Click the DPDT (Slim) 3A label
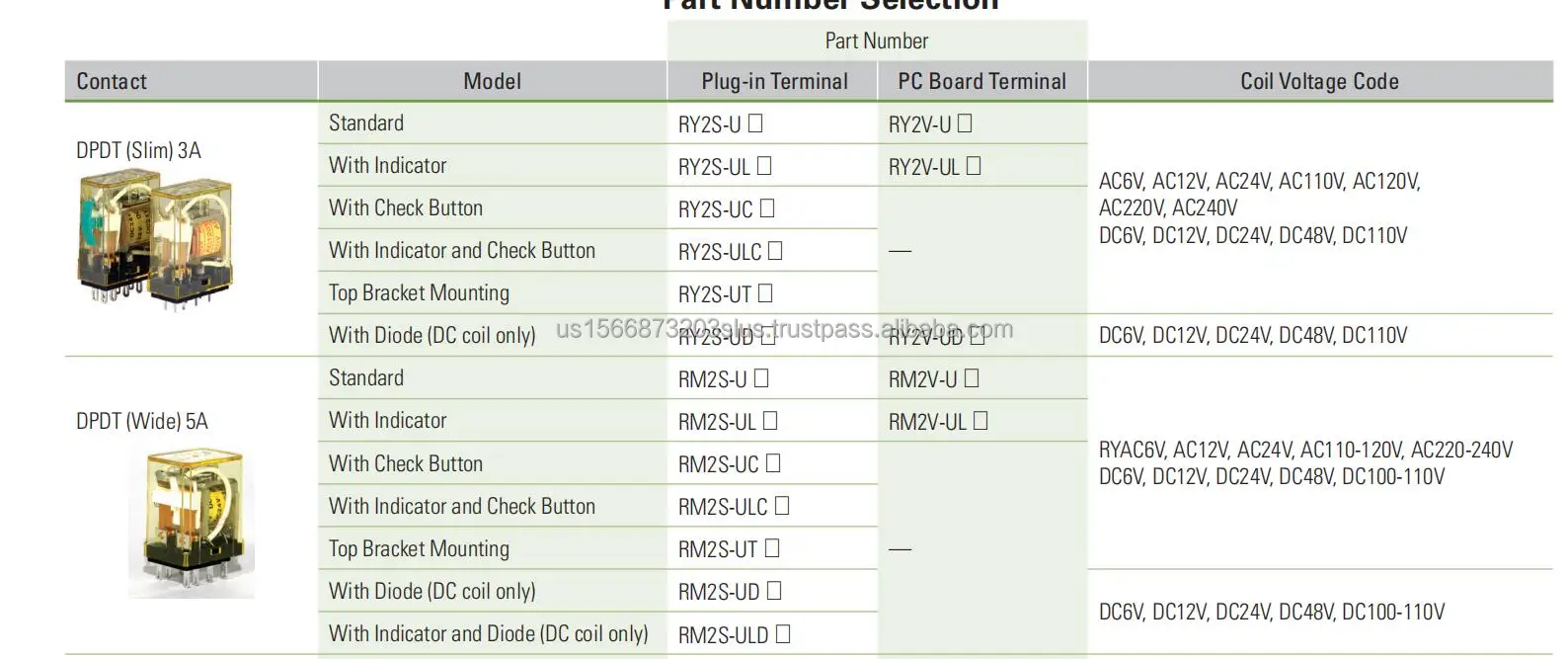This screenshot has height=659, width=1568. pos(138,151)
